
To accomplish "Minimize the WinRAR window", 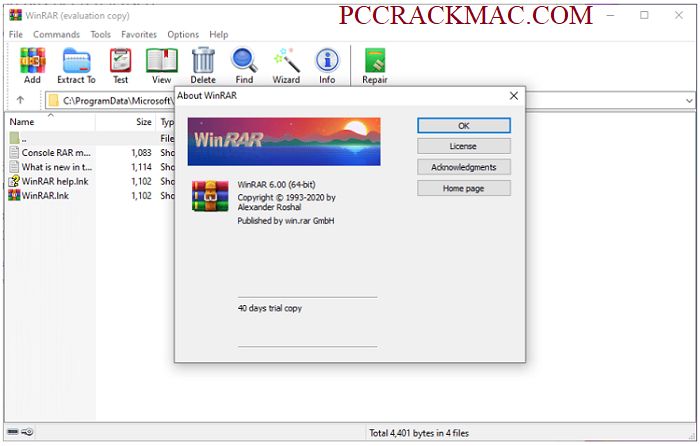I will click(610, 15).
